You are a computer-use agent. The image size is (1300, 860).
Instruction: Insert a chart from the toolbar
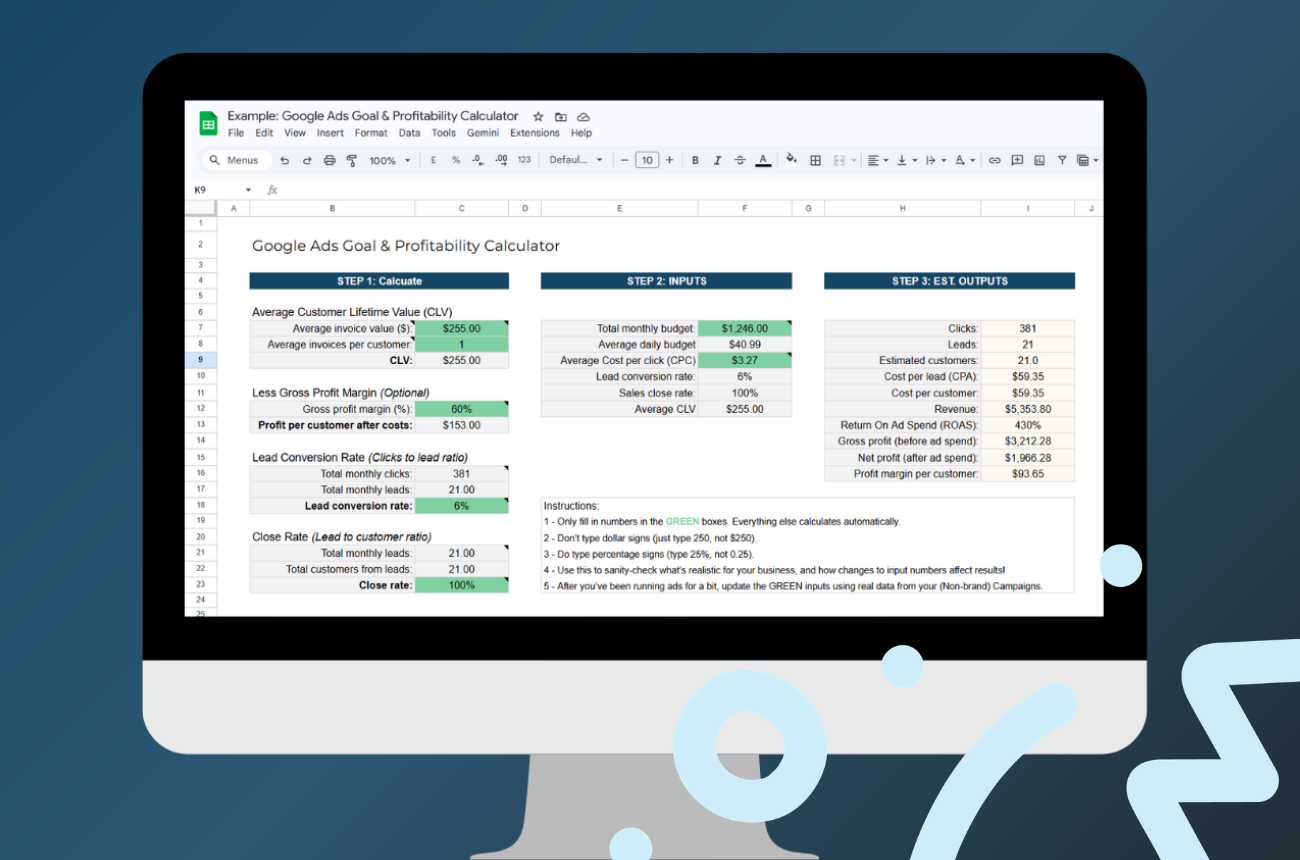pos(1039,160)
